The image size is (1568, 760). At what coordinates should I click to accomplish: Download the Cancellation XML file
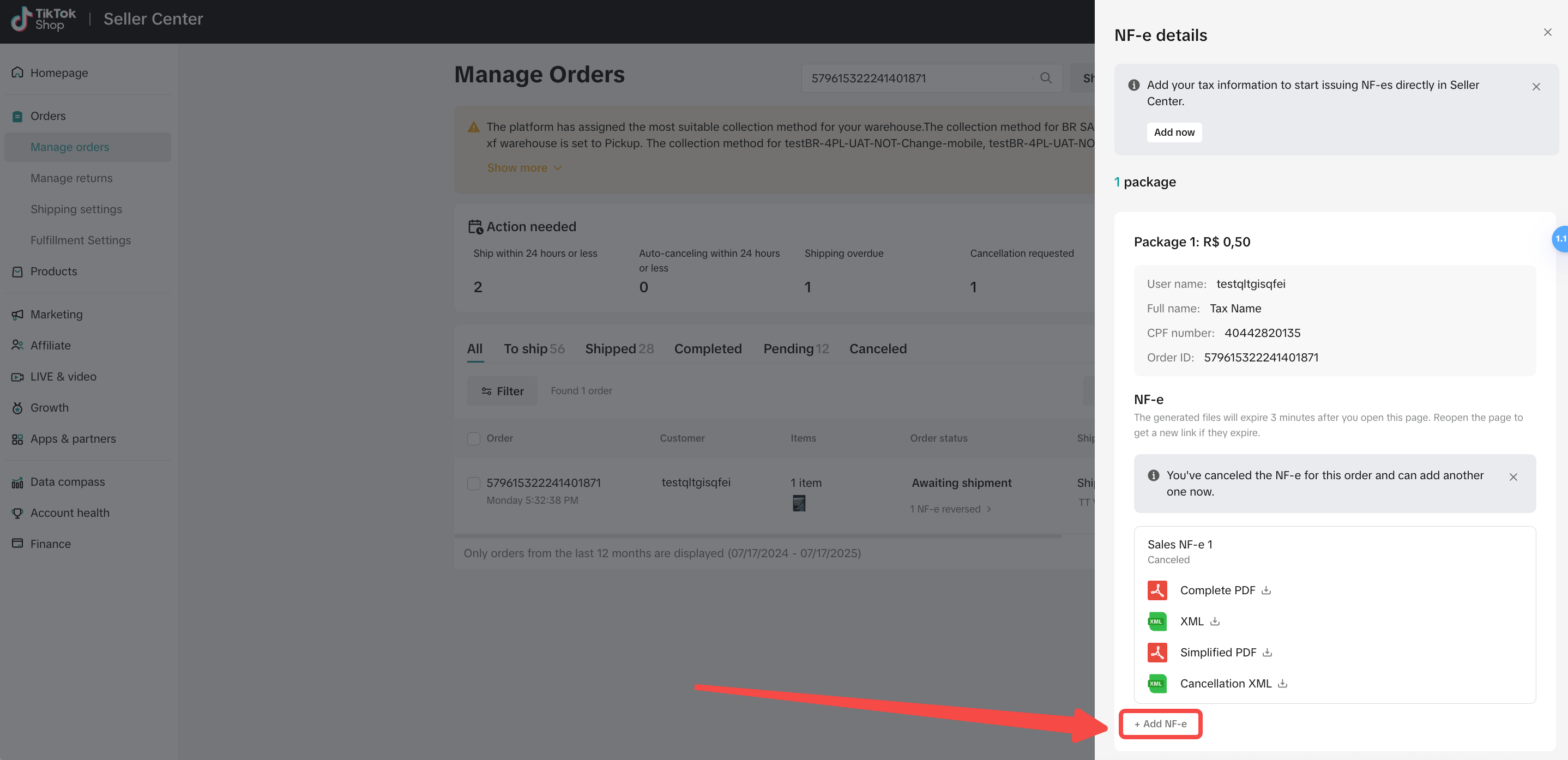click(x=1282, y=683)
